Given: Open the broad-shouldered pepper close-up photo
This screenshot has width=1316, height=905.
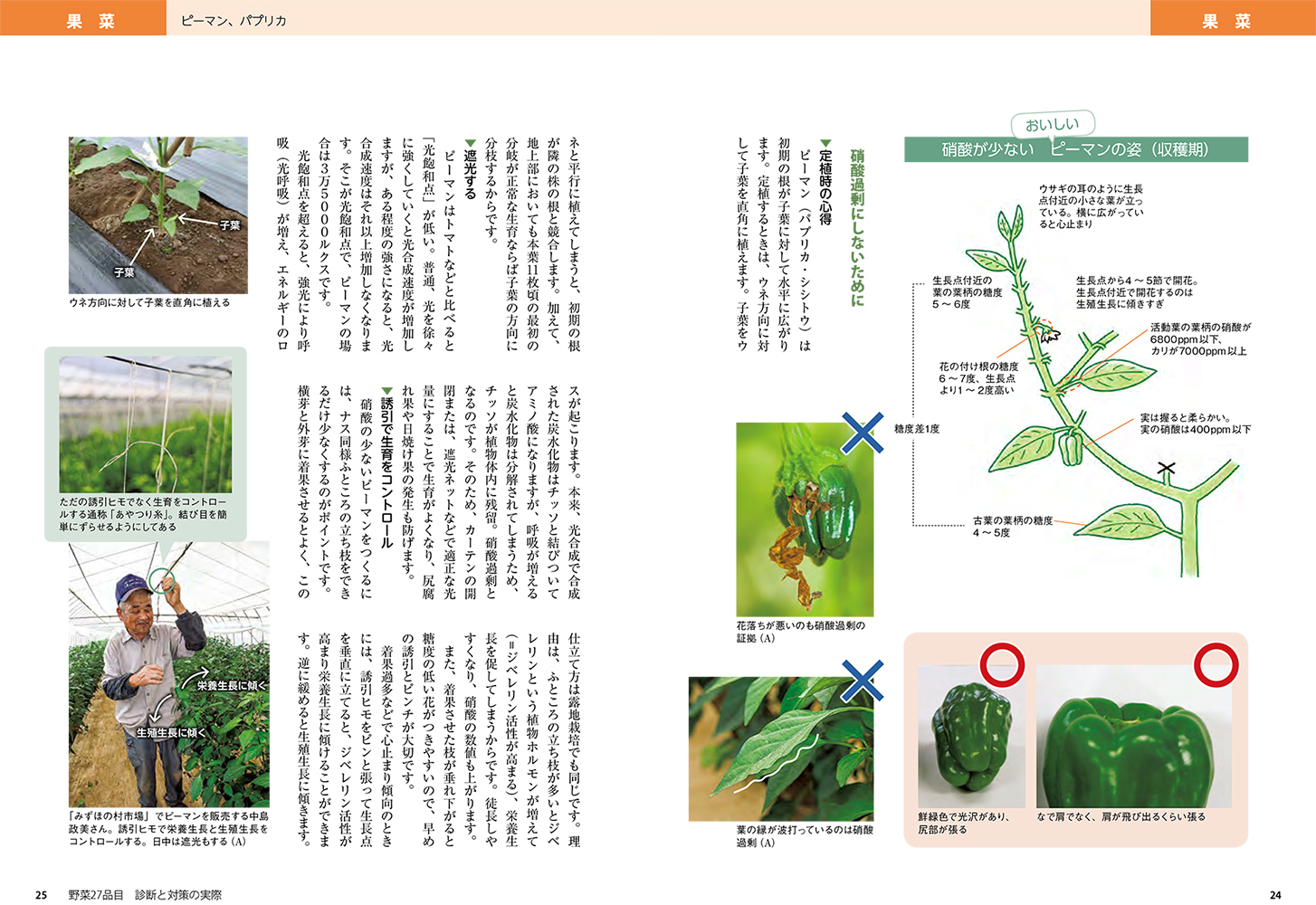Looking at the screenshot, I should click(x=1134, y=738).
